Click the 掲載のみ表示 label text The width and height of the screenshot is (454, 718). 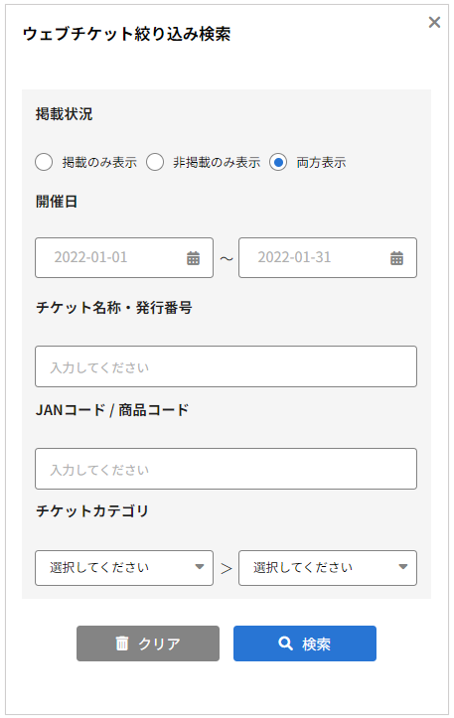point(99,163)
